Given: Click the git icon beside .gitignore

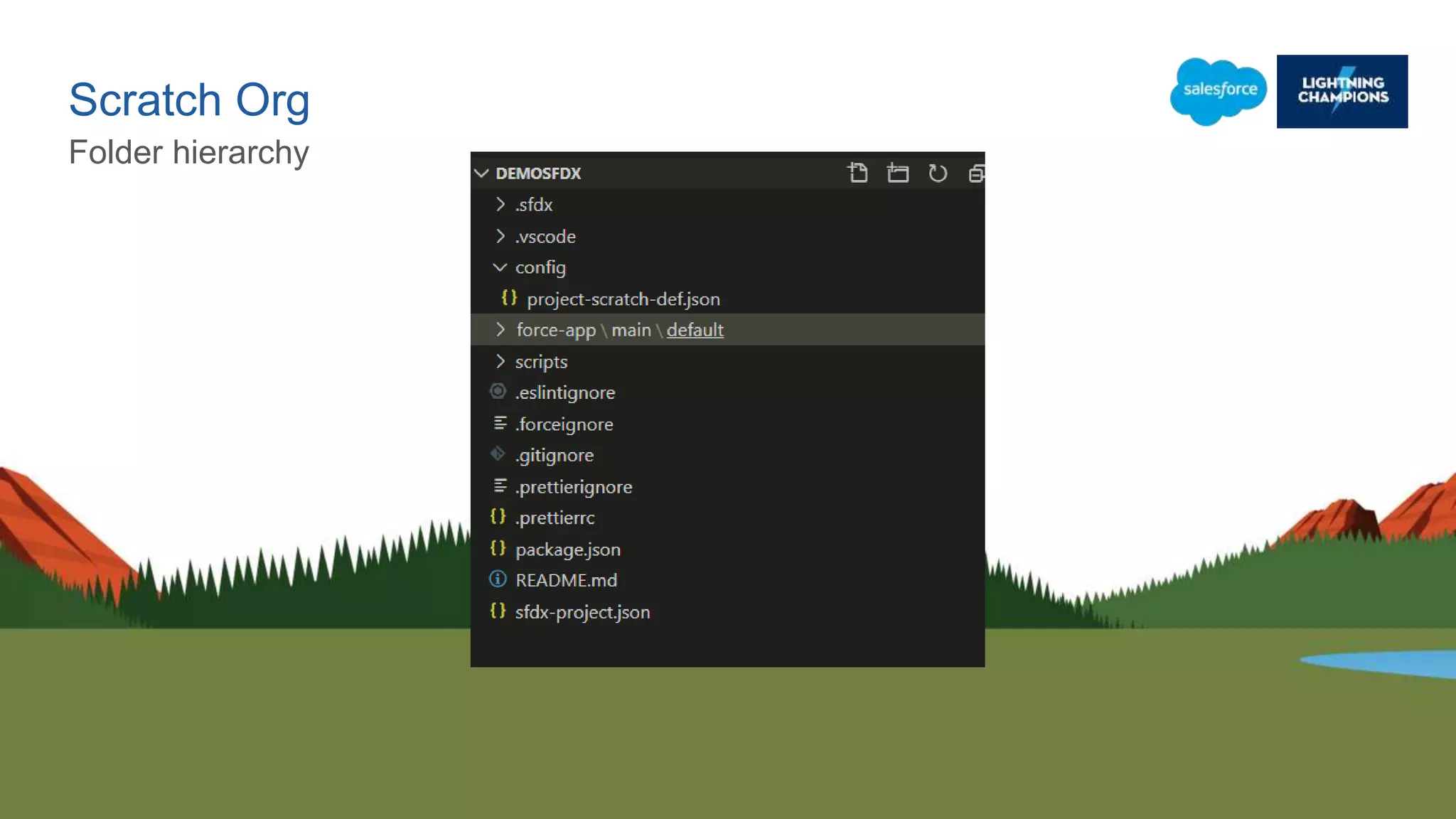Looking at the screenshot, I should click(498, 454).
